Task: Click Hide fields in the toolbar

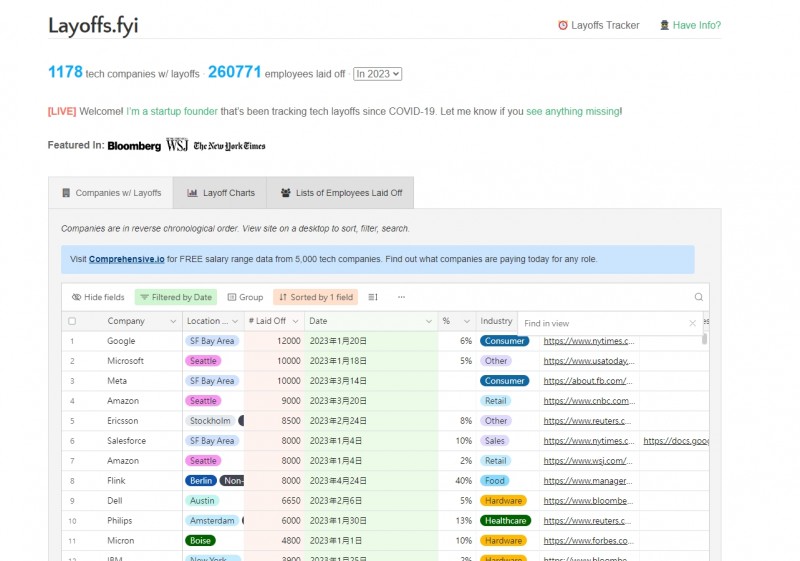Action: pyautogui.click(x=98, y=297)
